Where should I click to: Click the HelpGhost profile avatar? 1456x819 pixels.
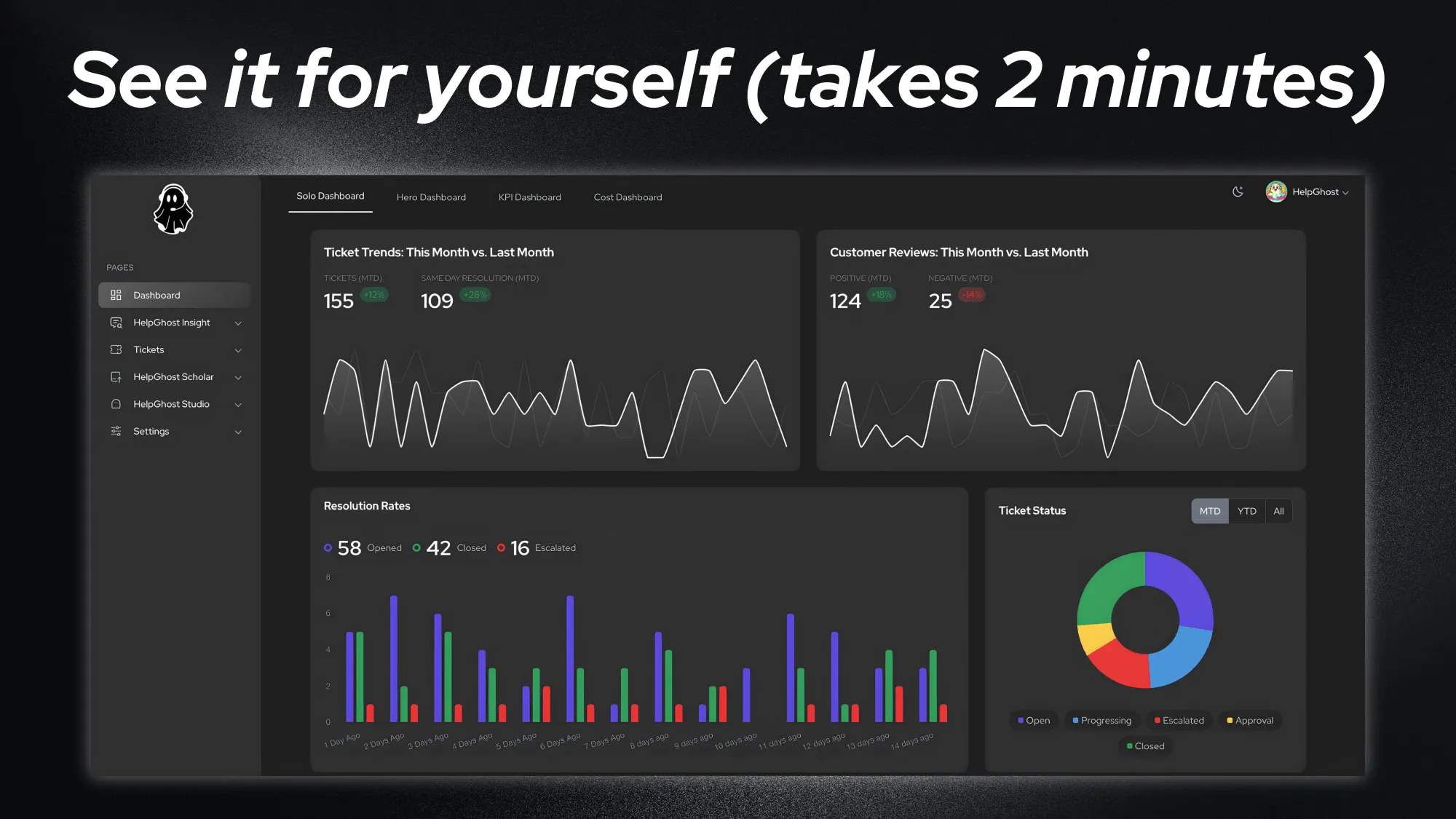tap(1276, 191)
